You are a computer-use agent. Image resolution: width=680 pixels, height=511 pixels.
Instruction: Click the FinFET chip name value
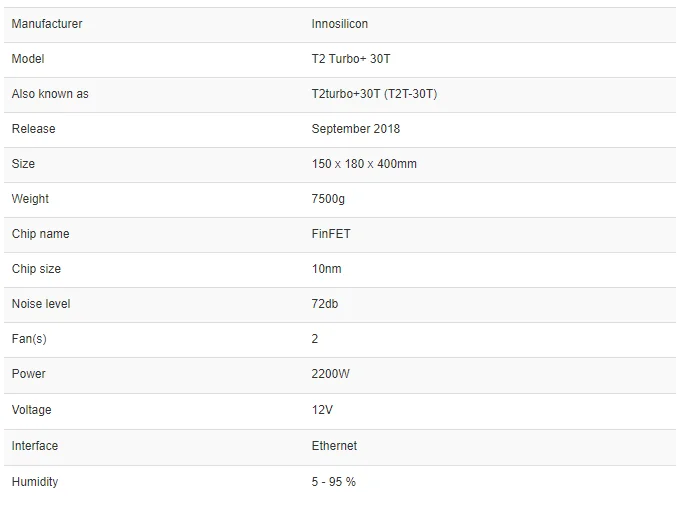(x=331, y=234)
